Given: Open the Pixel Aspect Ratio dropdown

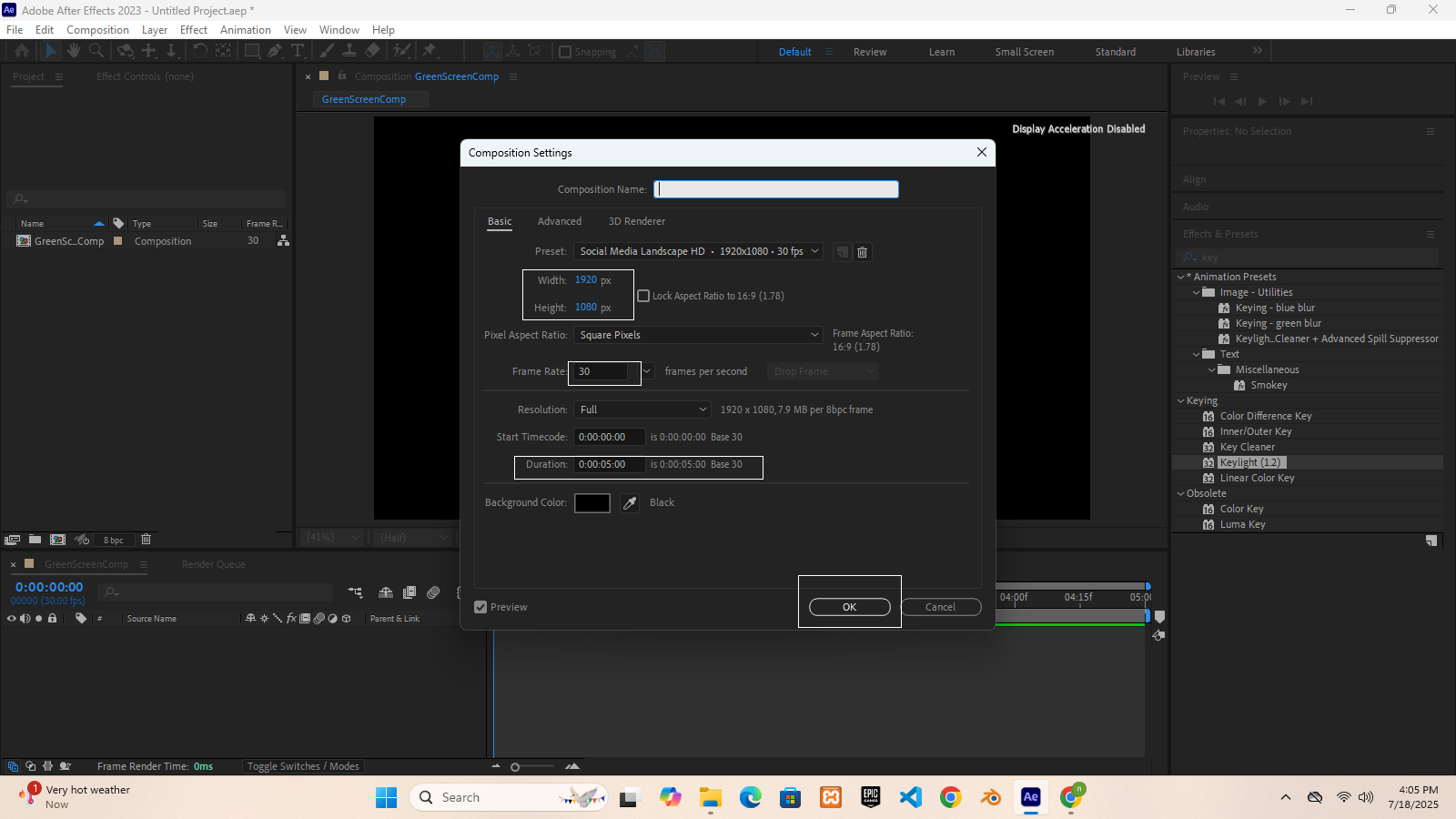Looking at the screenshot, I should tap(698, 335).
